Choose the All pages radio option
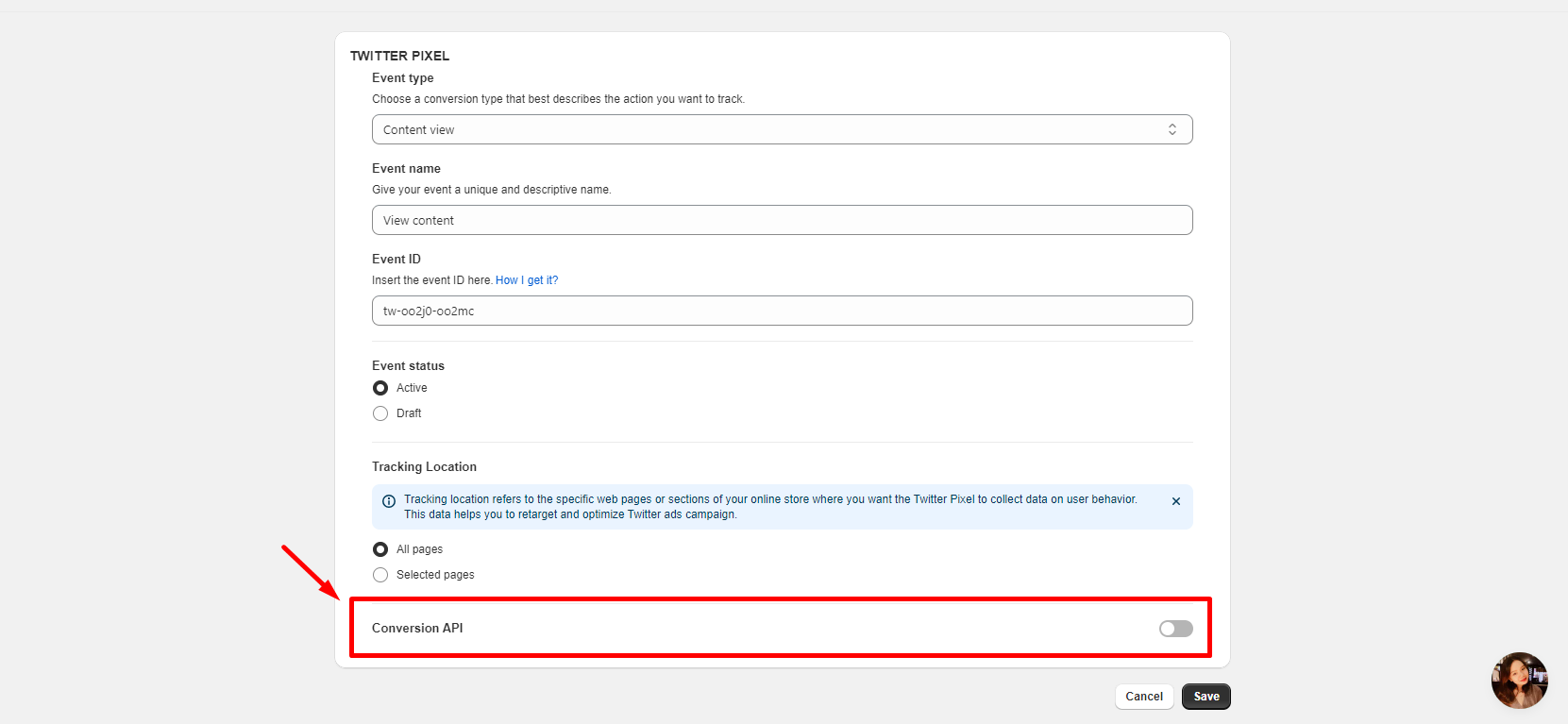Screen dimensions: 1568x724 point(380,549)
